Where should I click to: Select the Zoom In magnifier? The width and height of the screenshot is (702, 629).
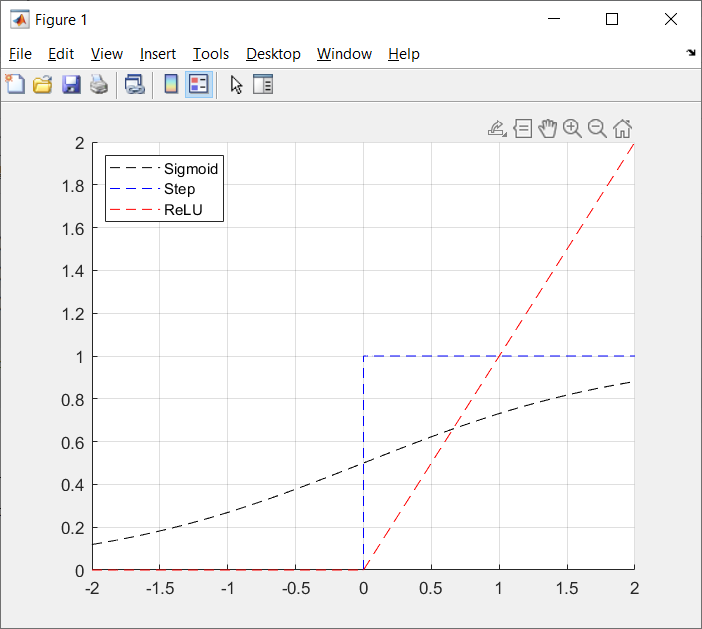click(x=572, y=129)
